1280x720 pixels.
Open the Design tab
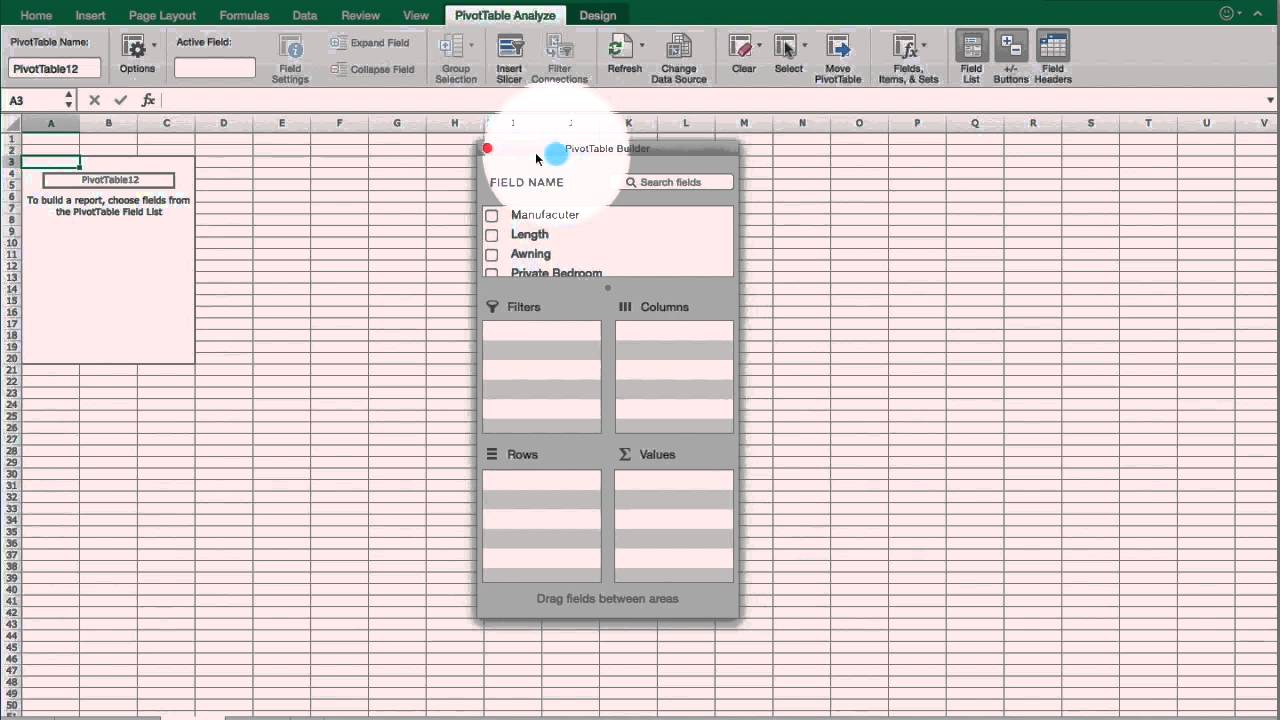point(598,15)
